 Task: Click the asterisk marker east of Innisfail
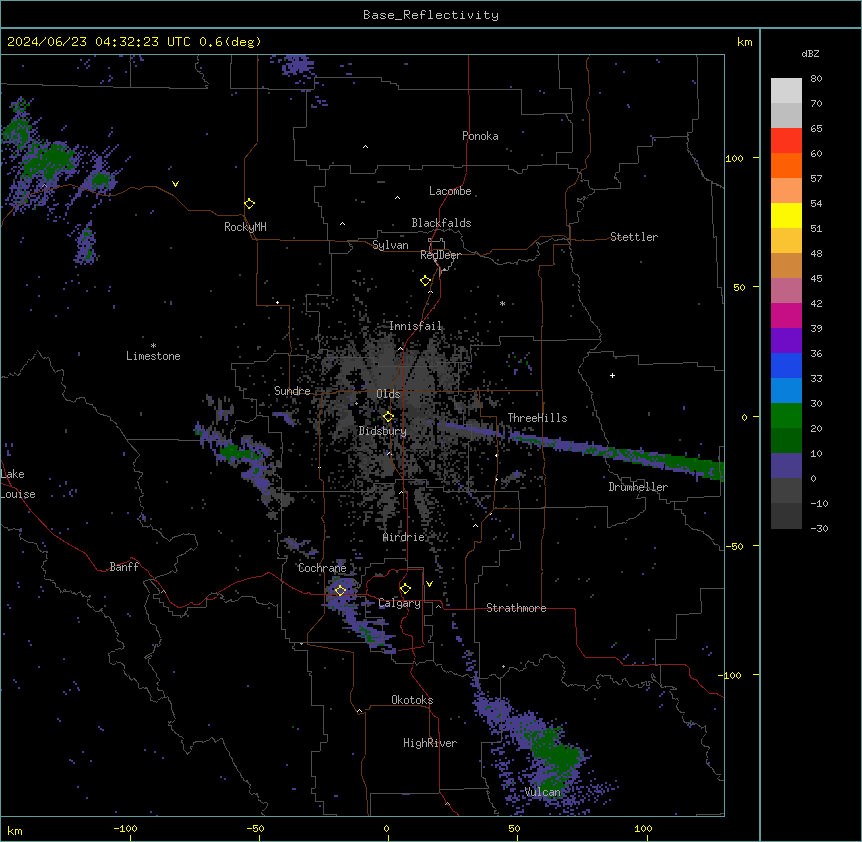pyautogui.click(x=502, y=303)
